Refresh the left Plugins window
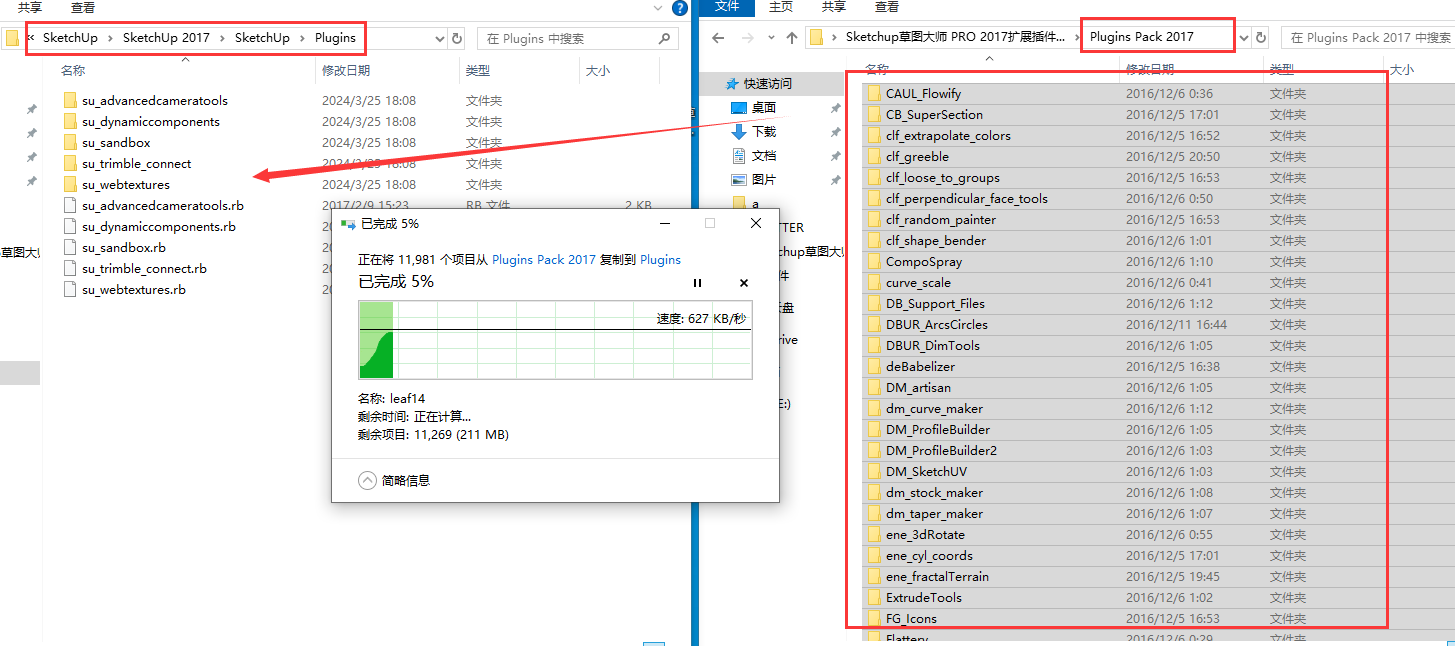Screen dimensions: 1455x646 457,38
